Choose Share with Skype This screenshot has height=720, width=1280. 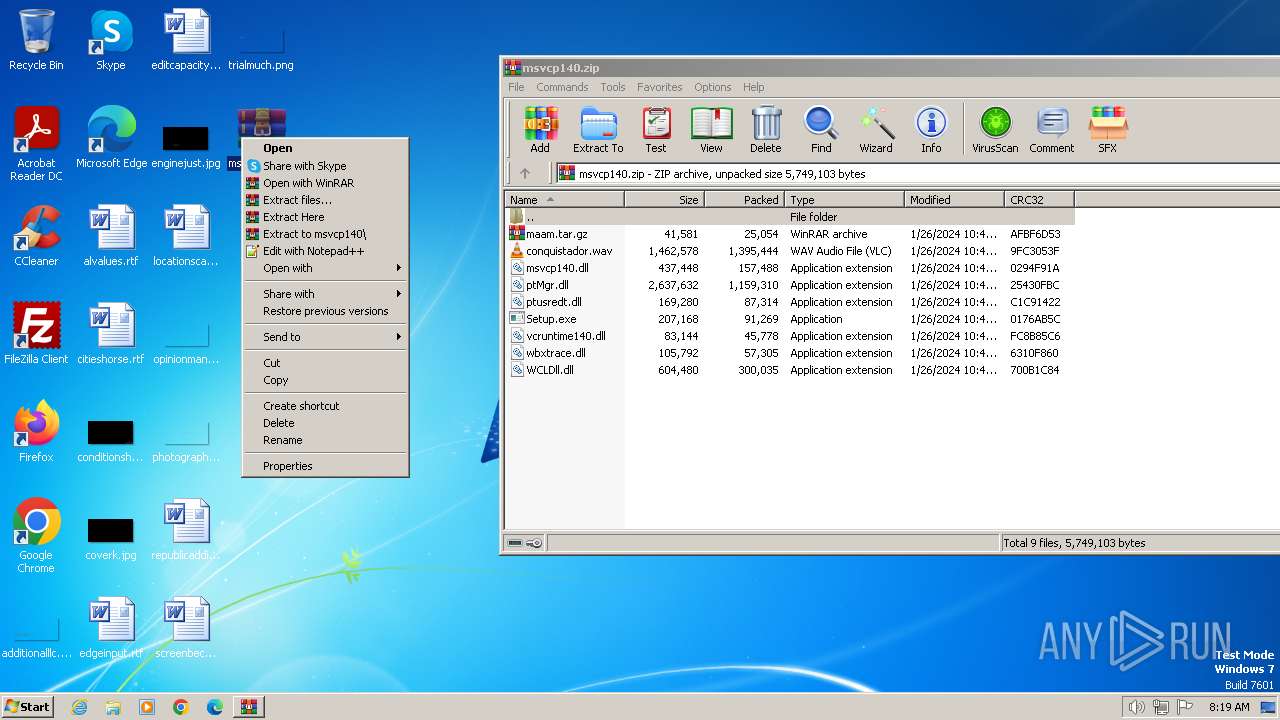(326, 166)
